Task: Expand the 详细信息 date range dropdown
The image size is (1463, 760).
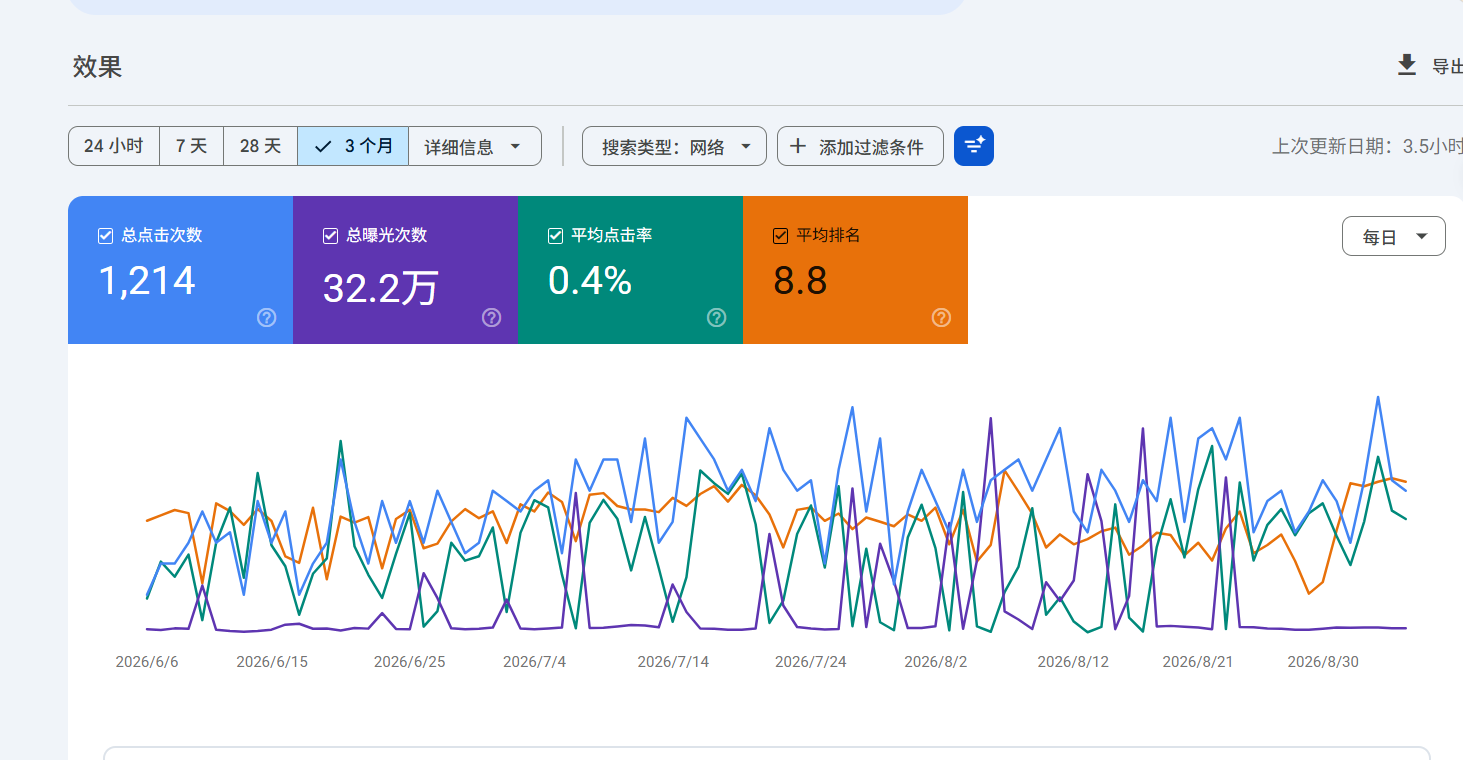Action: (474, 146)
